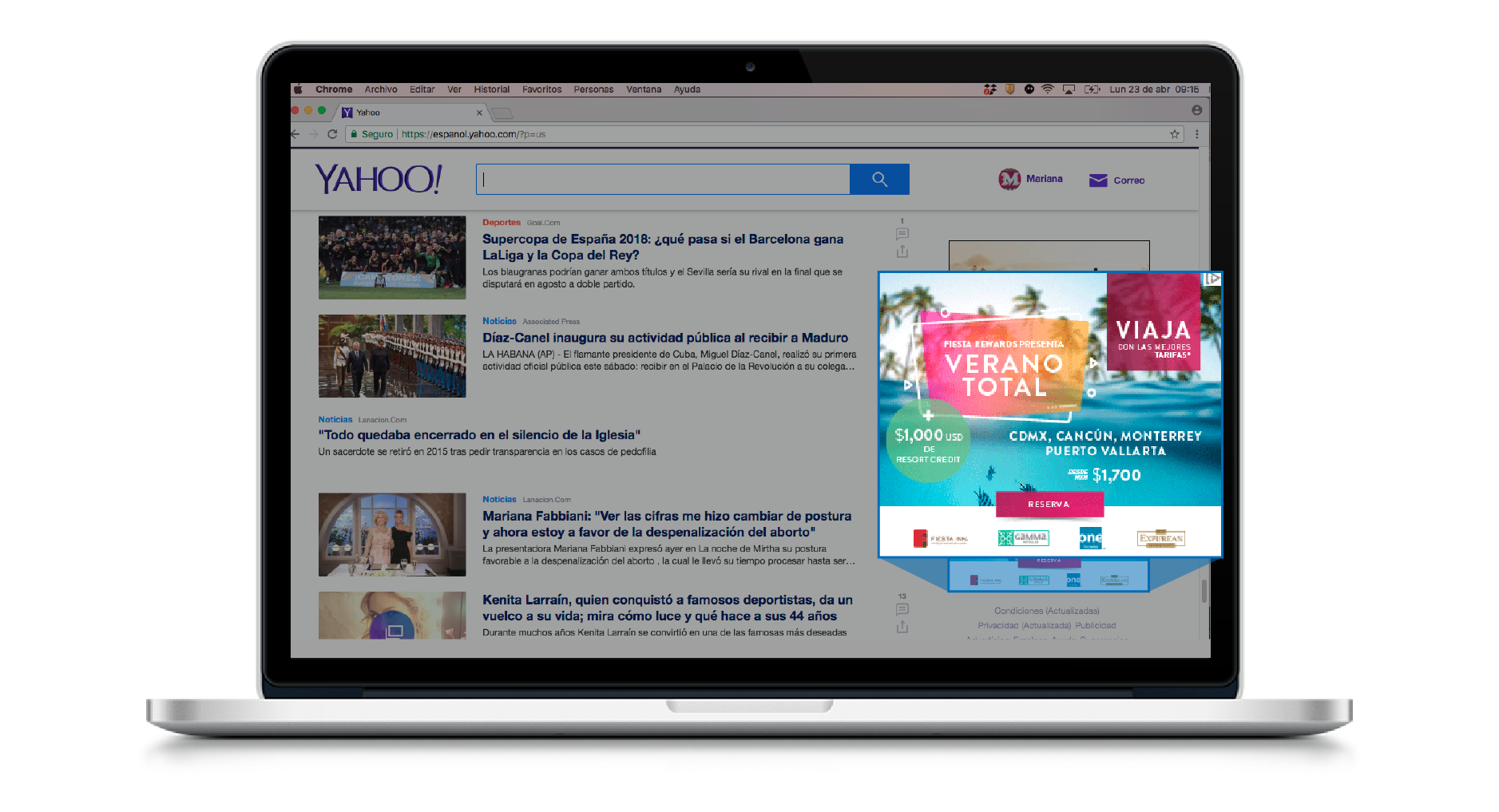Open AirPlay display menu
The image size is (1499, 812).
point(1069,89)
